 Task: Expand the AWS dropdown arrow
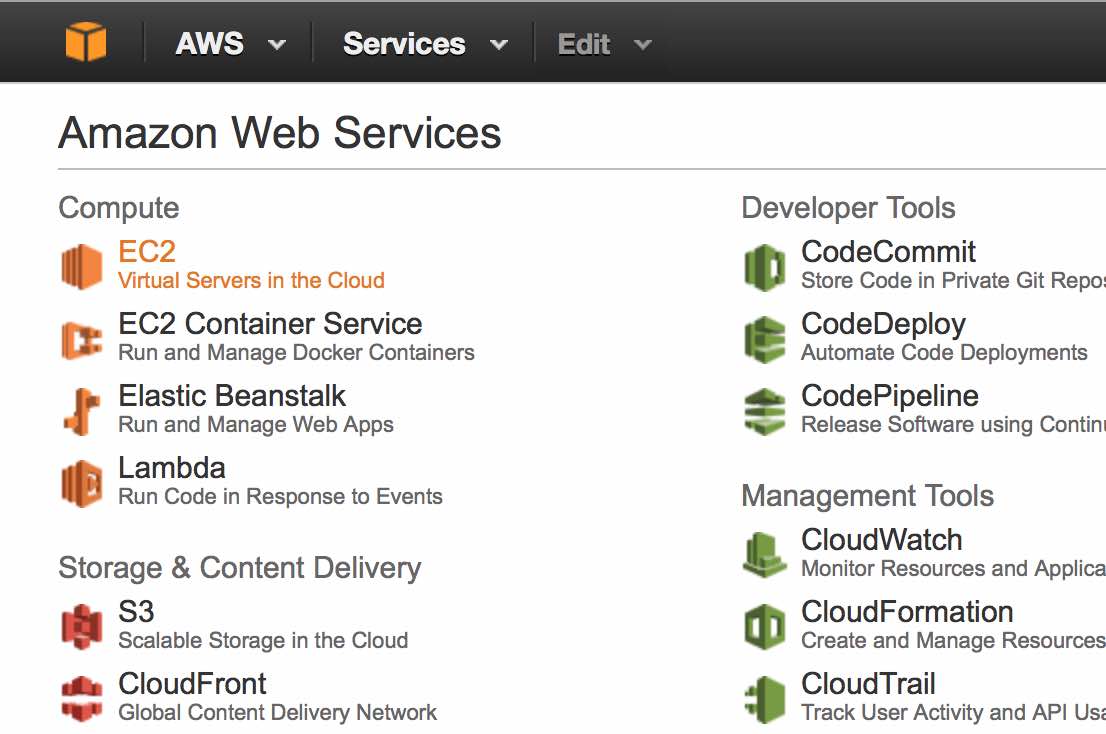coord(277,45)
